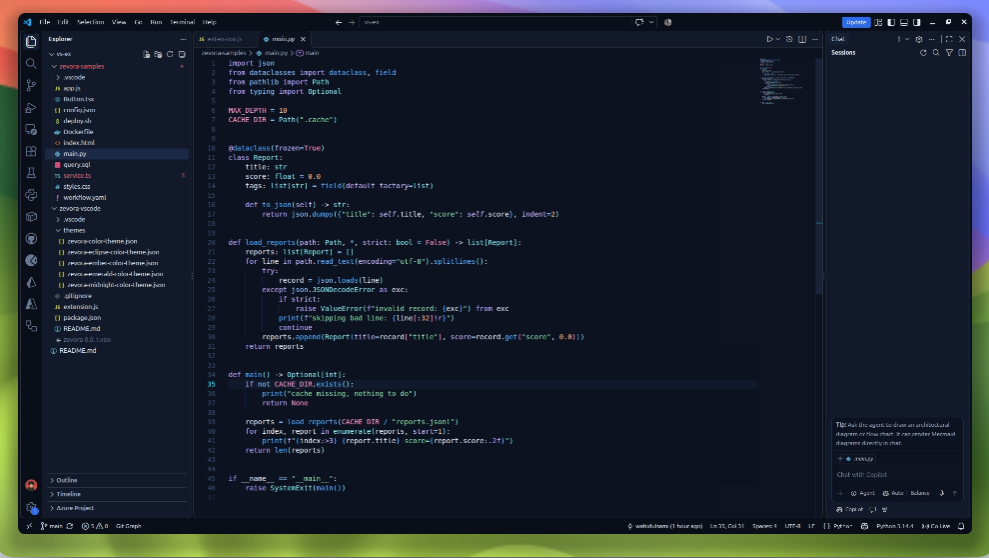Click the code minimap preview
This screenshot has width=989, height=558.
[781, 81]
